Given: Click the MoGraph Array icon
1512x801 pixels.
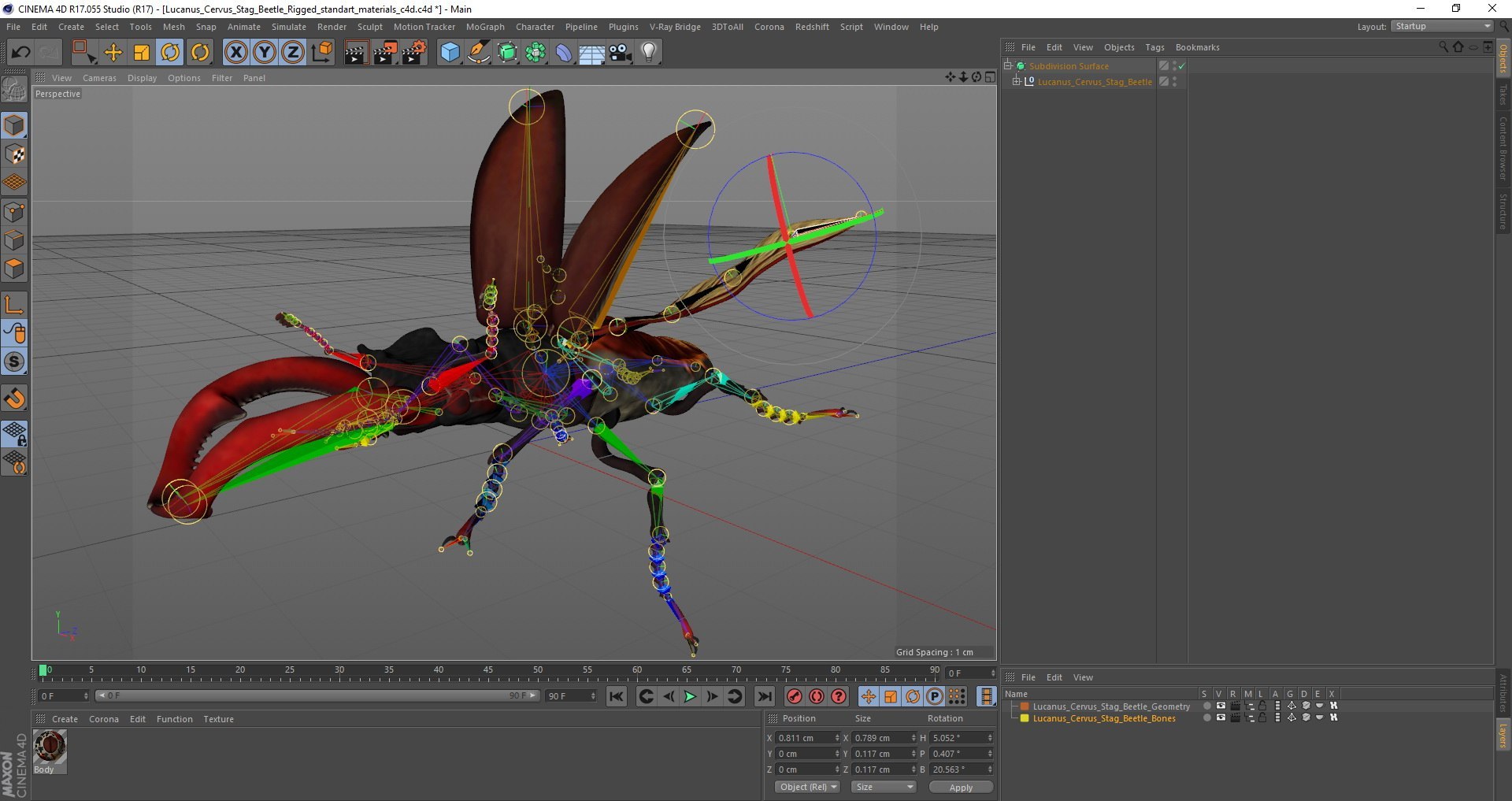Looking at the screenshot, I should tap(536, 53).
